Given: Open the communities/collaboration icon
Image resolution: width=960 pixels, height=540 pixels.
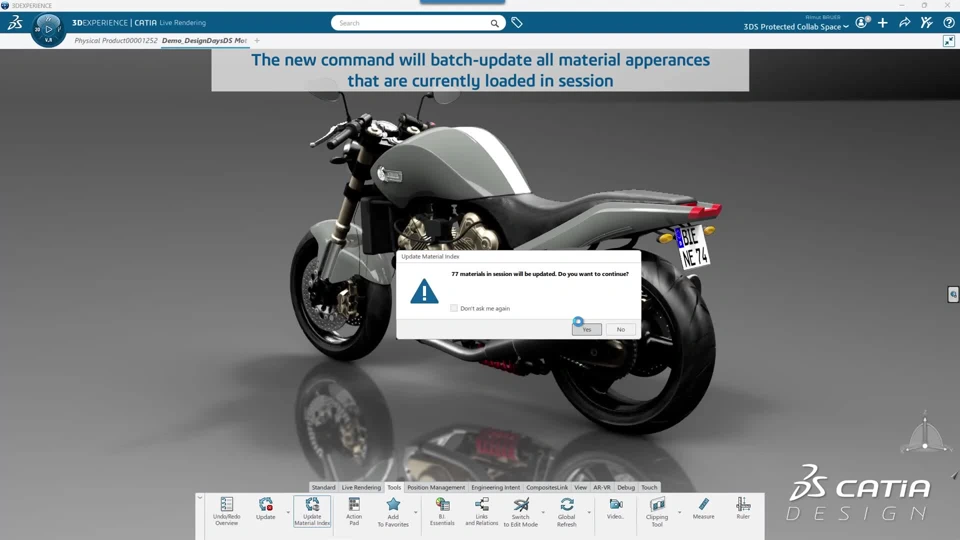Looking at the screenshot, I should pos(926,23).
